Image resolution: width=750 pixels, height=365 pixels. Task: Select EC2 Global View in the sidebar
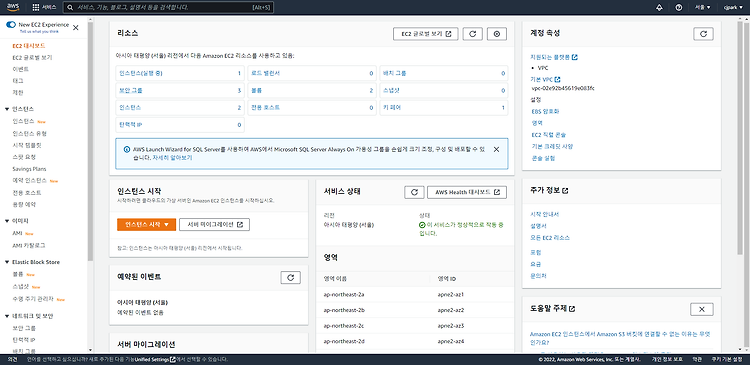point(32,57)
